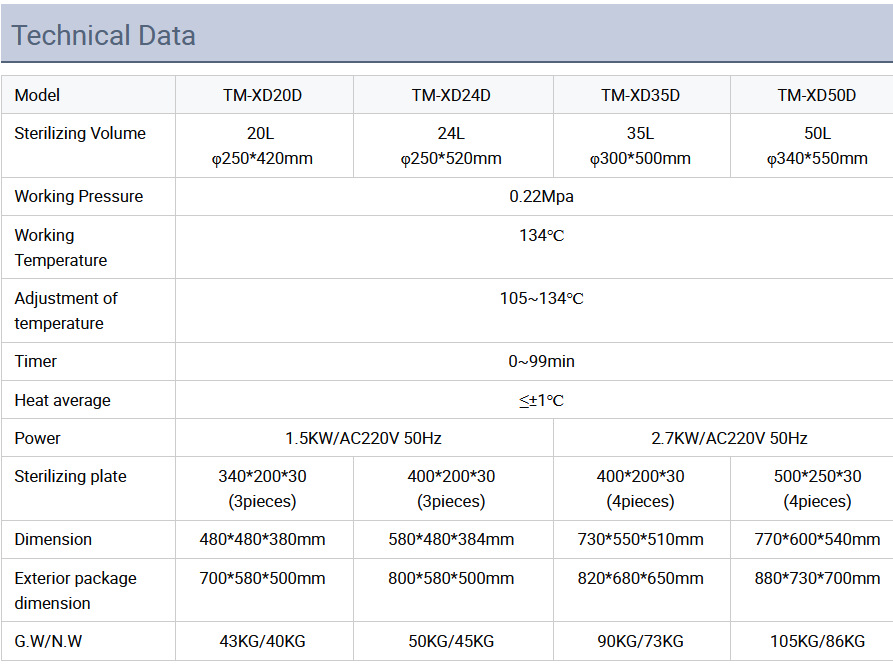Viewport: 893px width, 667px height.
Task: Click the 400*200*30 (4pieces) plate cell
Action: [640, 489]
